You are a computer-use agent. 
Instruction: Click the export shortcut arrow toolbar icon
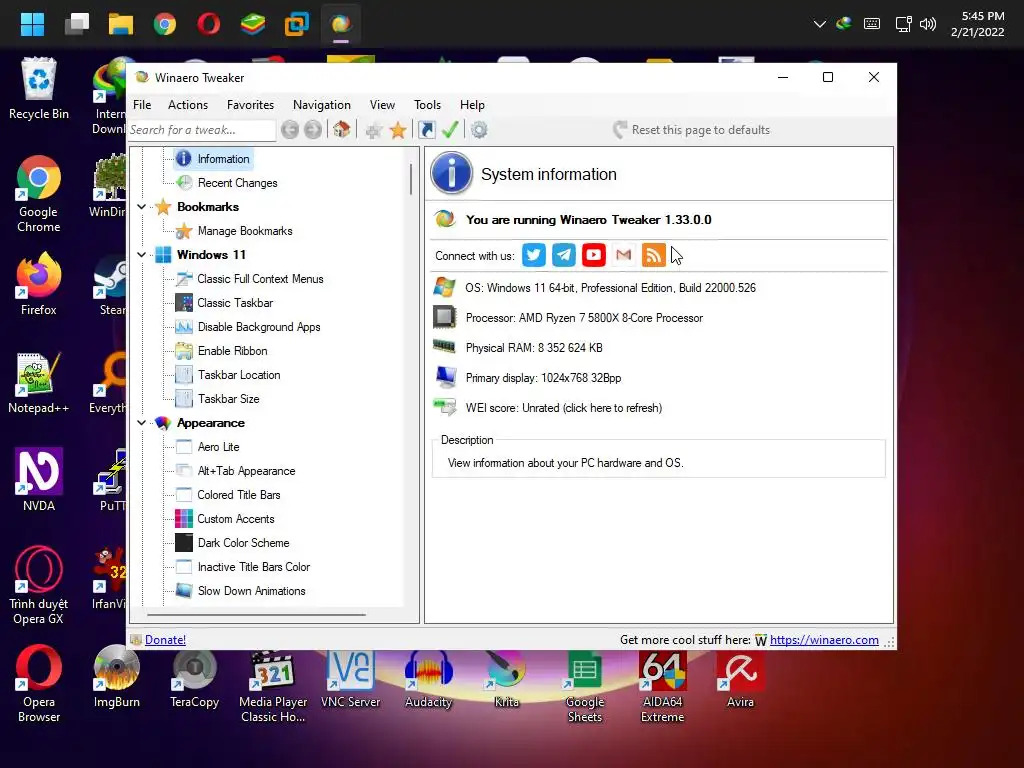[x=426, y=130]
